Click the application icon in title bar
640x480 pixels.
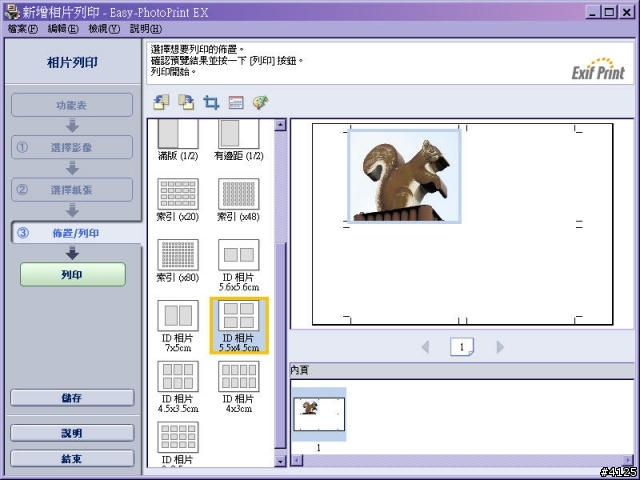tap(12, 12)
